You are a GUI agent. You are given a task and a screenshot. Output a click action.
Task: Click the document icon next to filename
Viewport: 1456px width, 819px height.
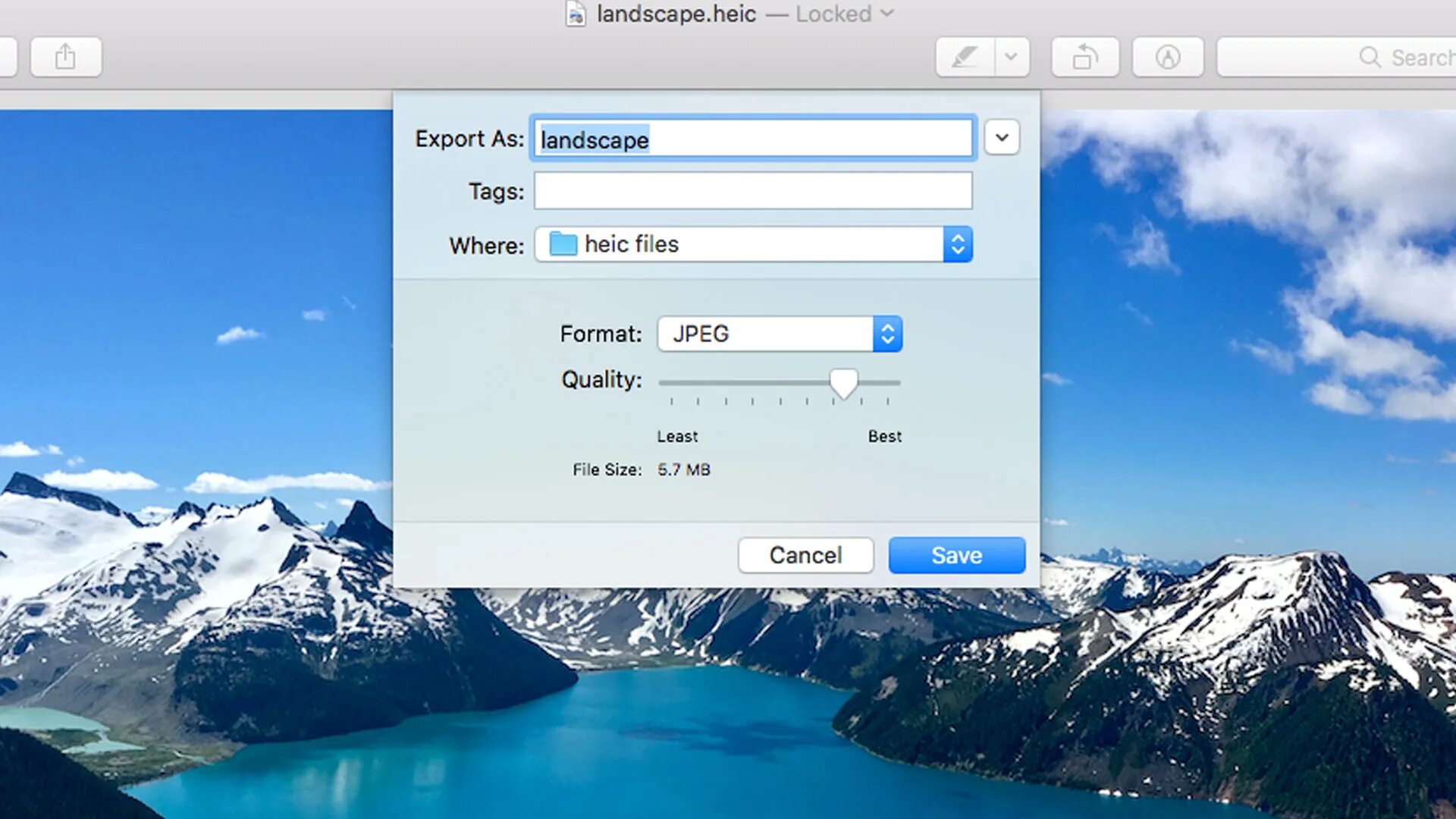click(575, 13)
